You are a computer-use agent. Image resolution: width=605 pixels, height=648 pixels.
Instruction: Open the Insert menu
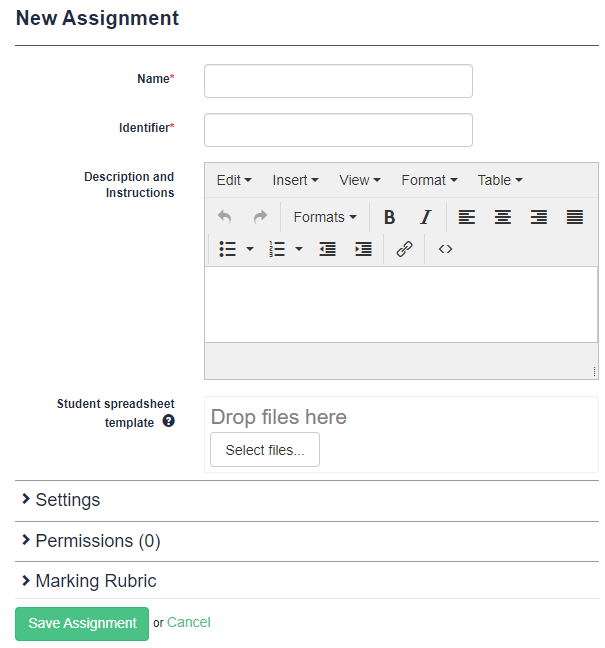295,180
